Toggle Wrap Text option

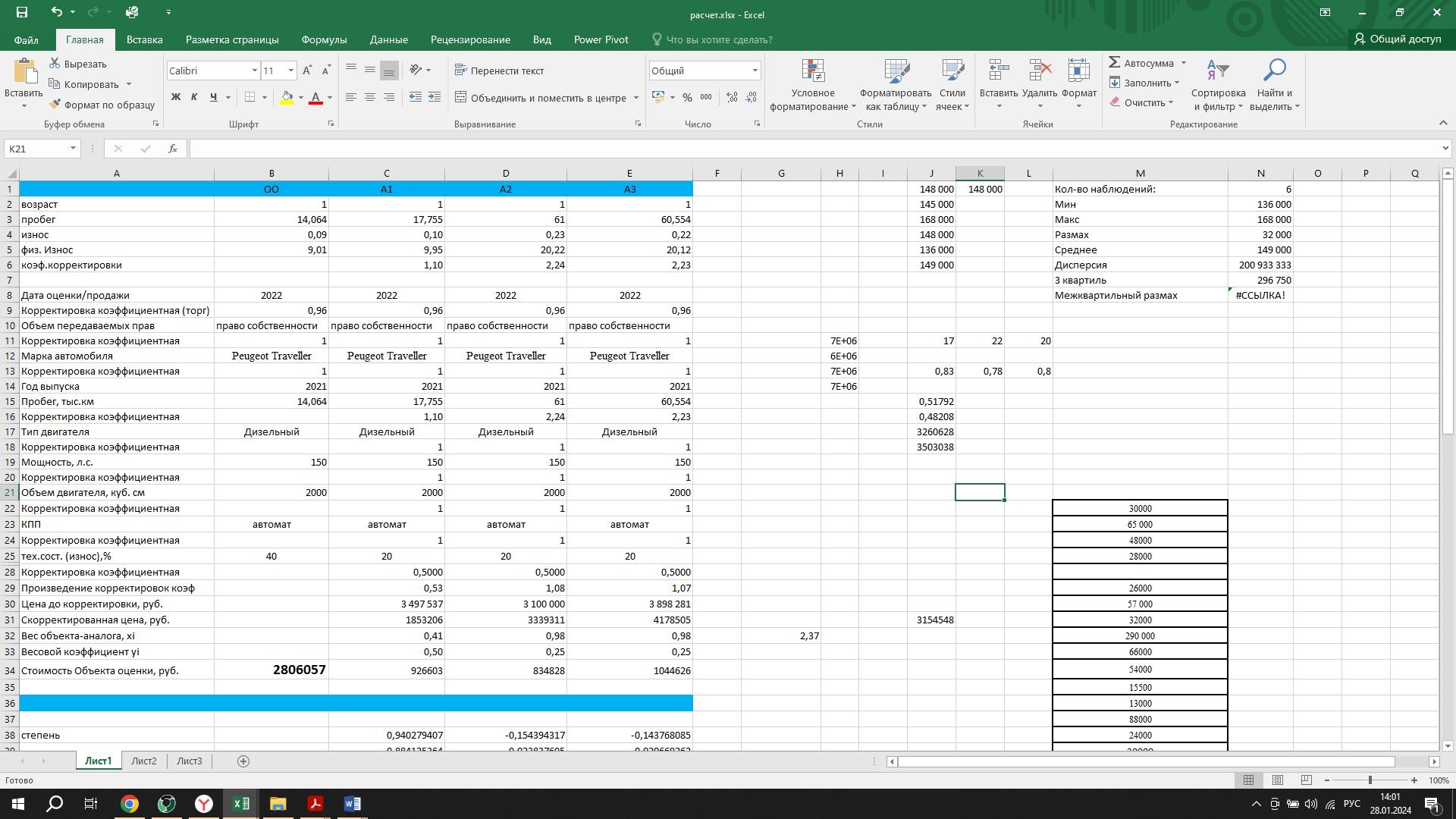[x=500, y=71]
